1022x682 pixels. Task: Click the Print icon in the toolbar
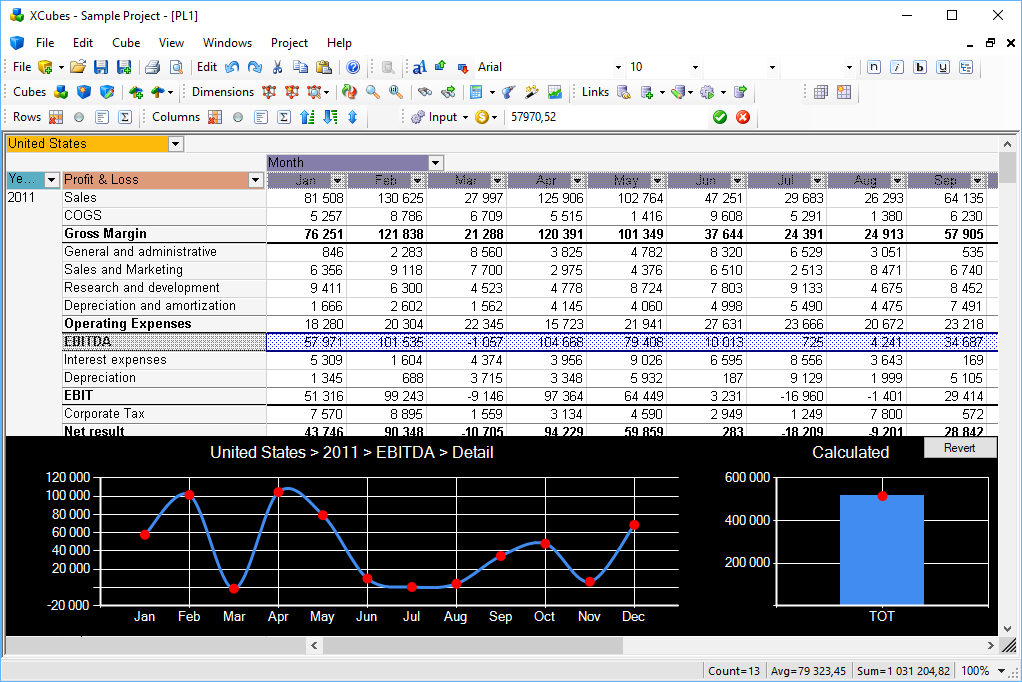[x=152, y=67]
